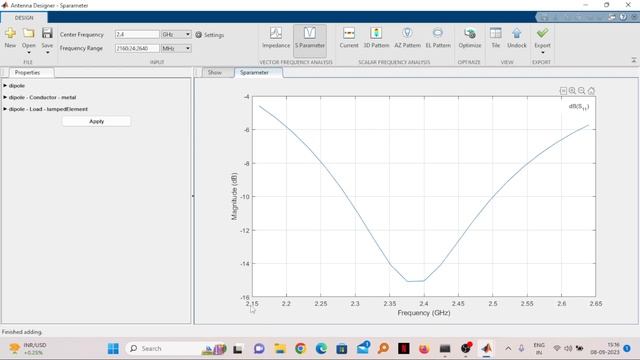This screenshot has height=360, width=640.
Task: Open a saved antenna session
Action: pyautogui.click(x=29, y=33)
